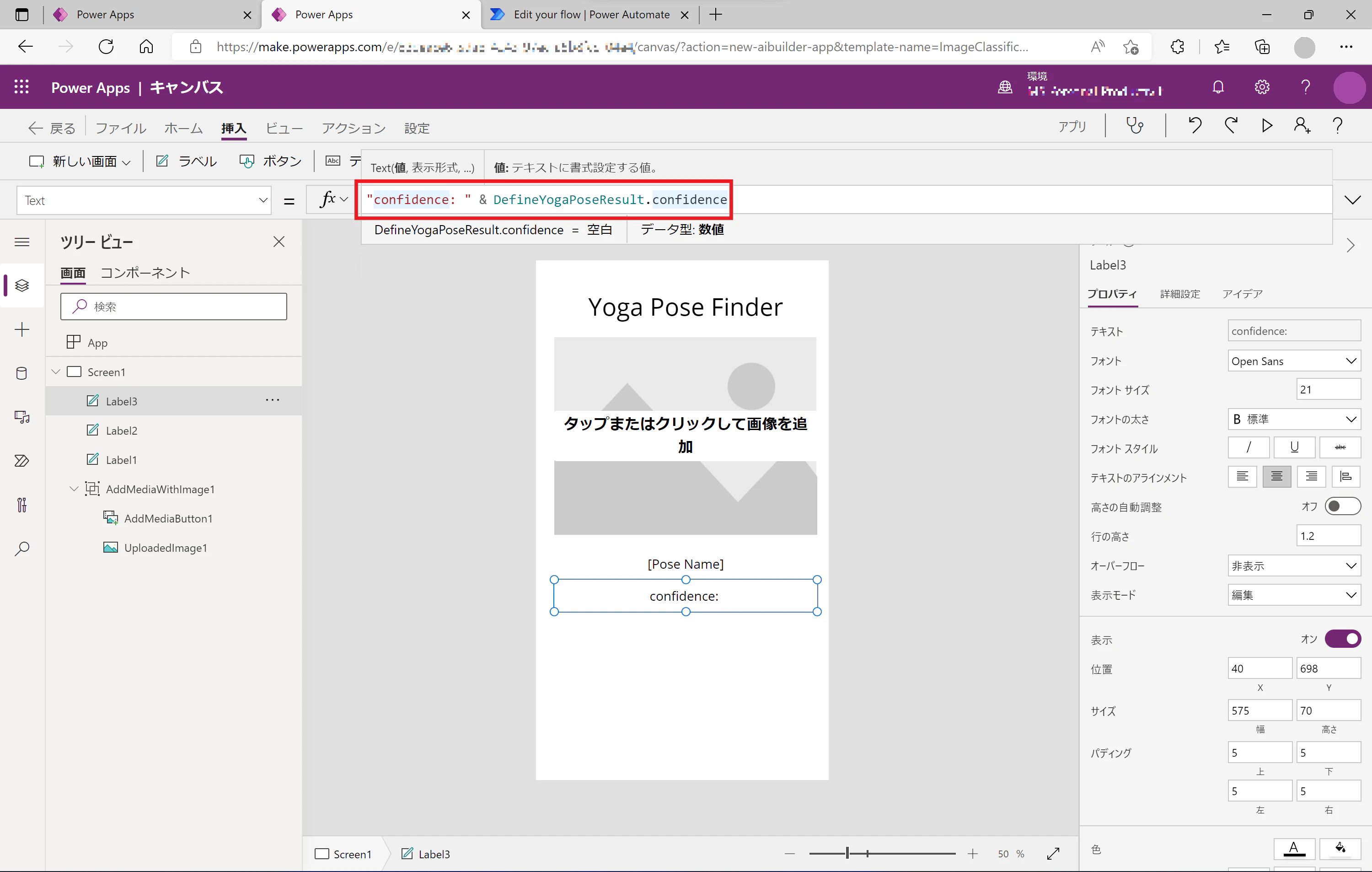Viewport: 1372px width, 872px height.
Task: Redo the last action
Action: coord(1231,126)
